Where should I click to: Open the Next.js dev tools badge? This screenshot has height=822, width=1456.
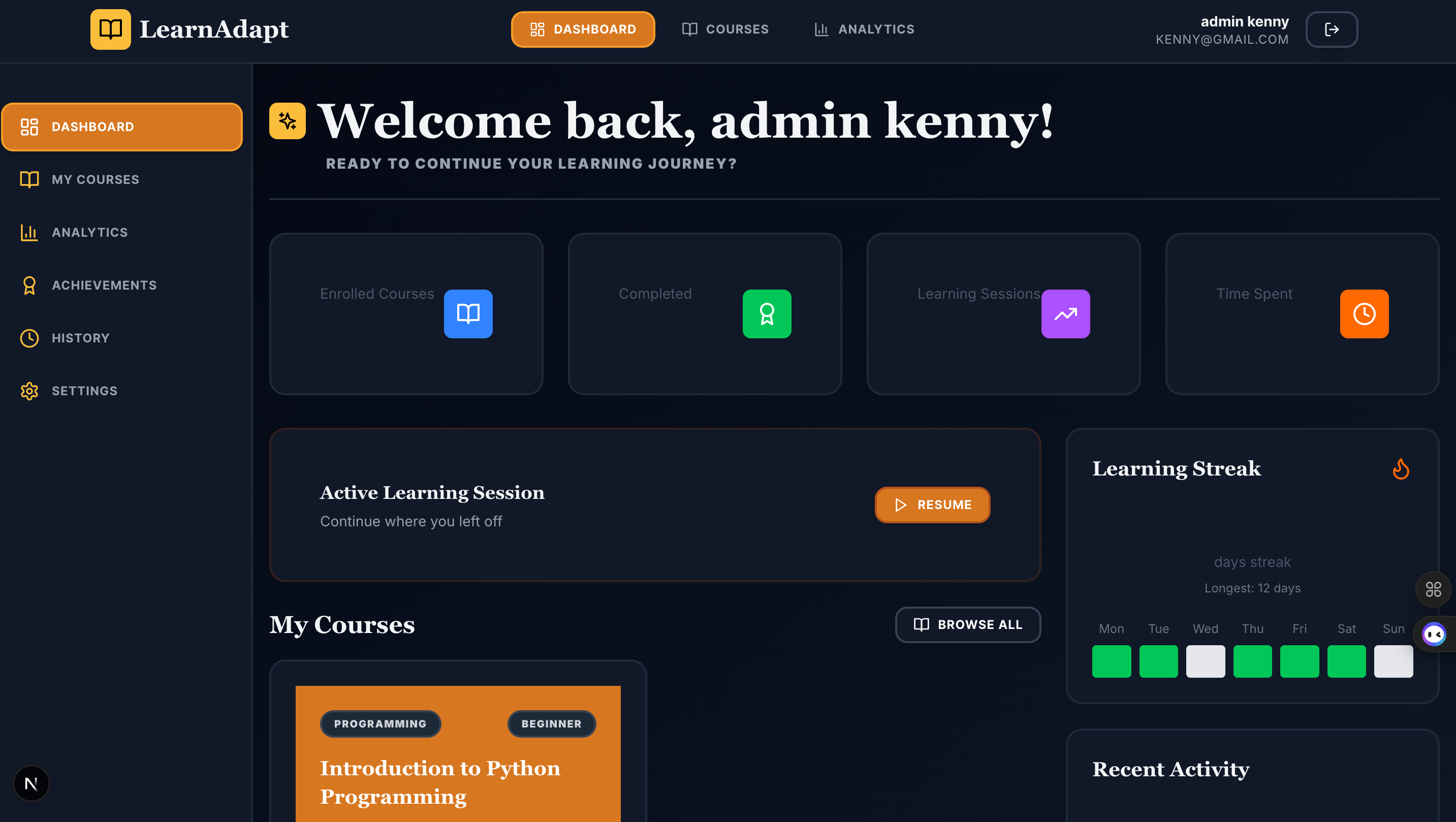click(x=31, y=783)
